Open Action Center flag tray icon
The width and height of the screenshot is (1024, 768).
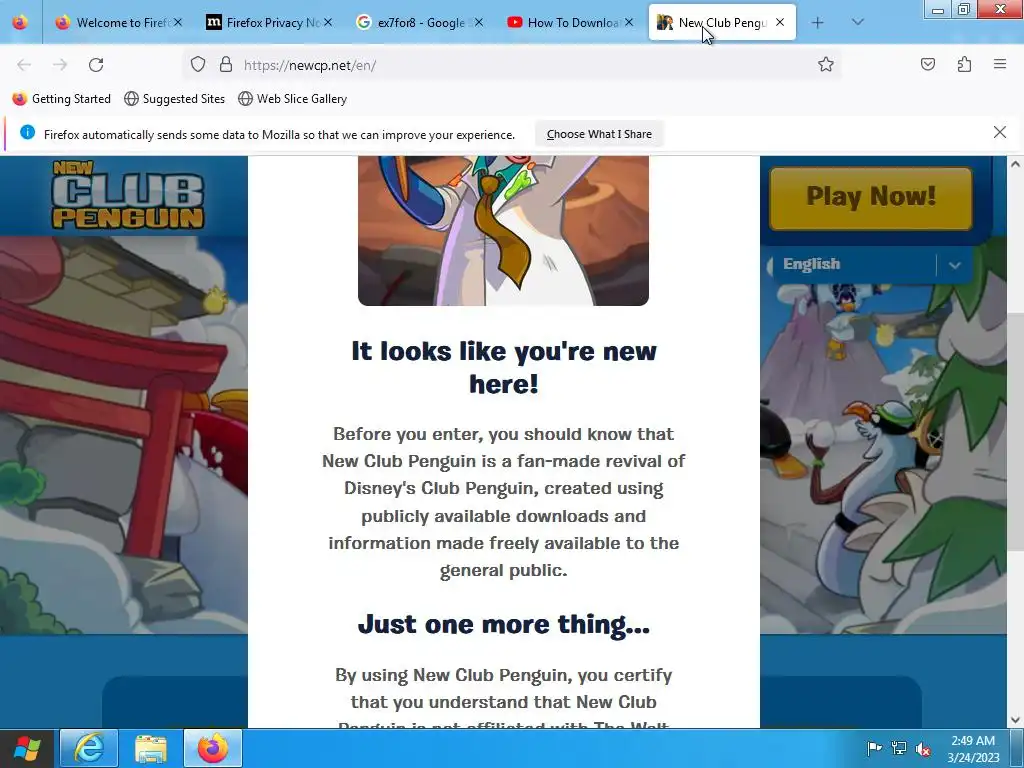point(874,748)
